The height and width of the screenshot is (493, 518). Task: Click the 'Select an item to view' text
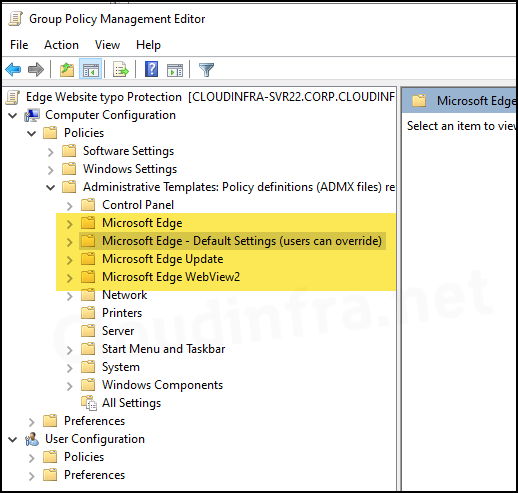(461, 126)
